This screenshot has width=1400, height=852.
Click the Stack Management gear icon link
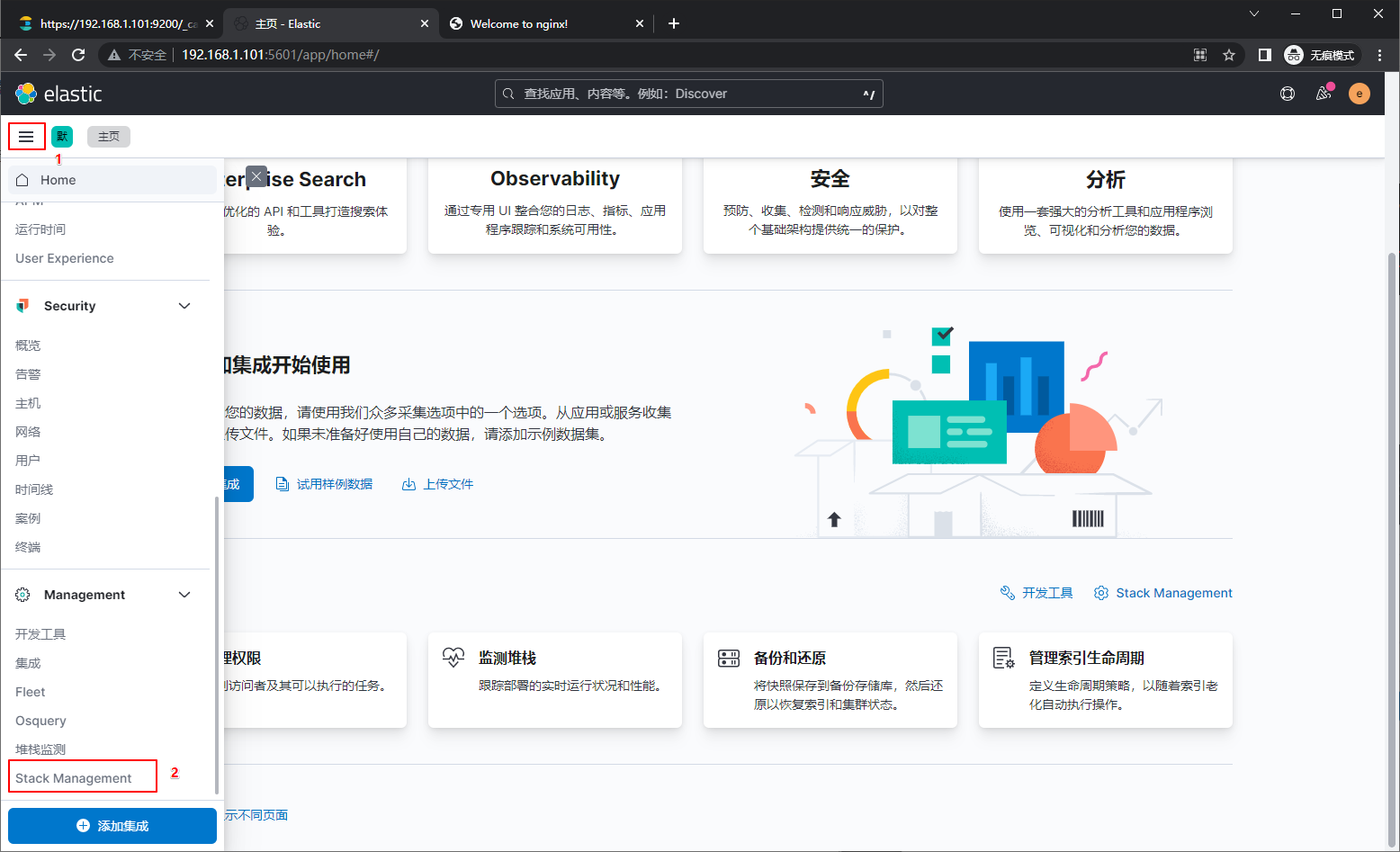[1101, 593]
